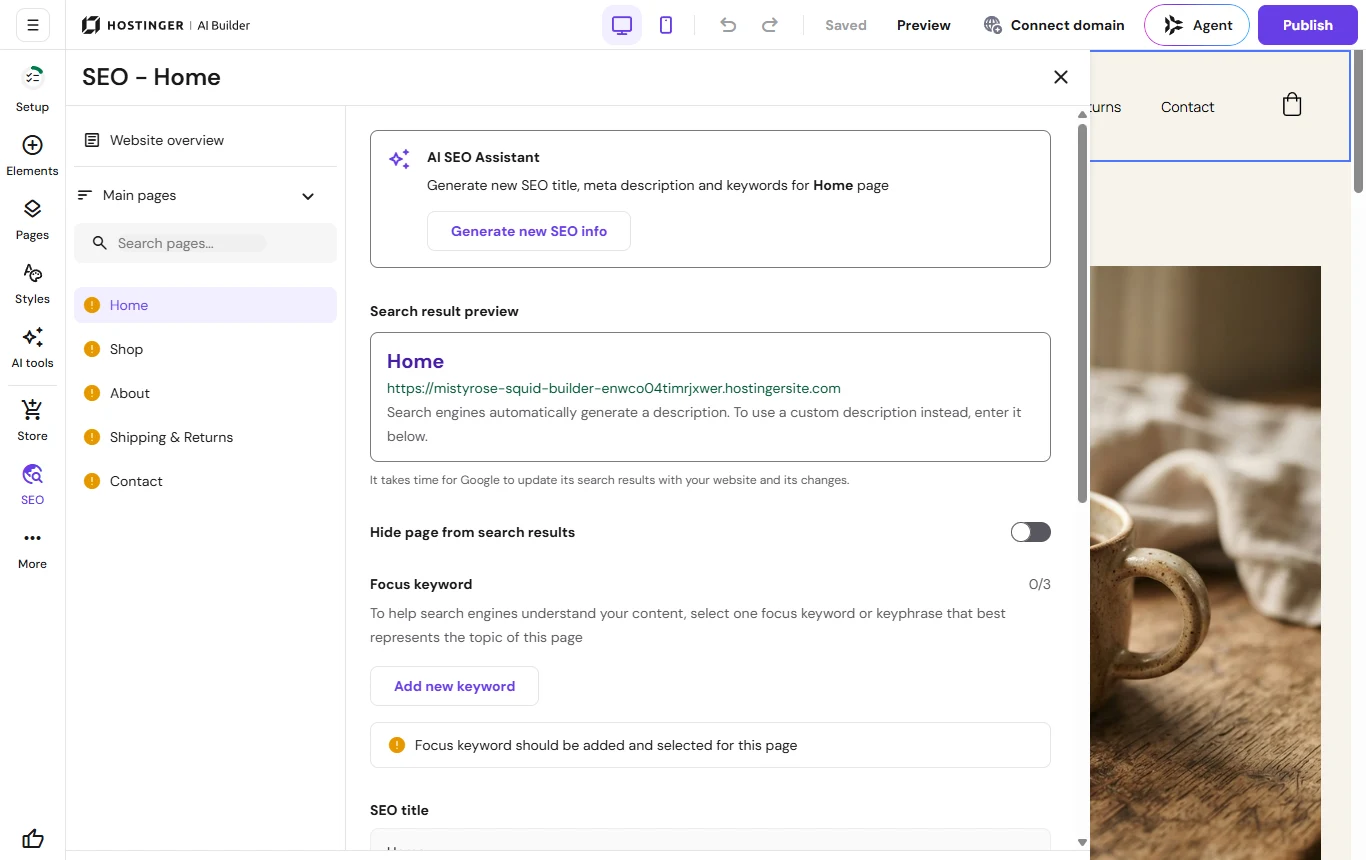
Task: Redo the last change
Action: pos(770,25)
